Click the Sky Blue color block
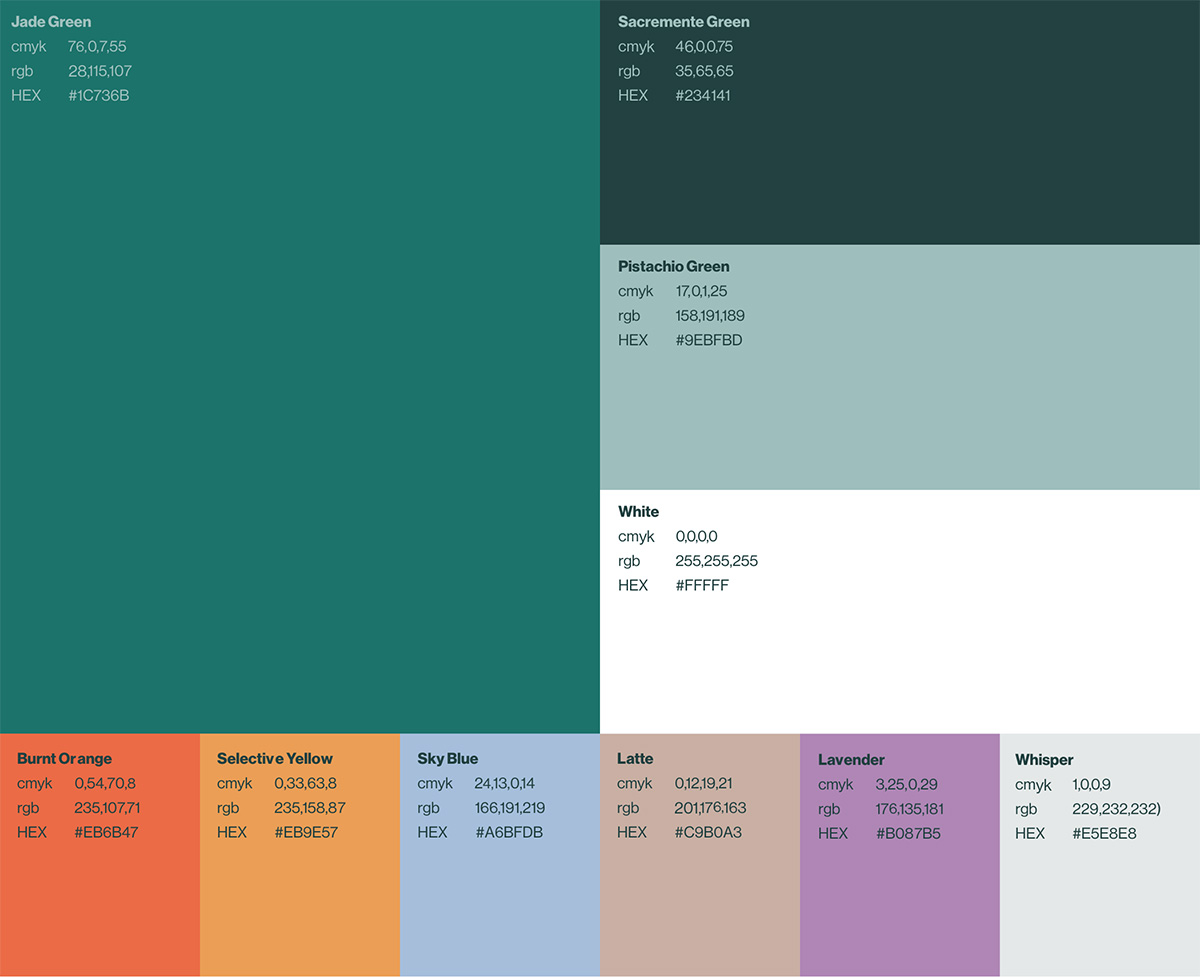This screenshot has width=1200, height=977. tap(500, 900)
